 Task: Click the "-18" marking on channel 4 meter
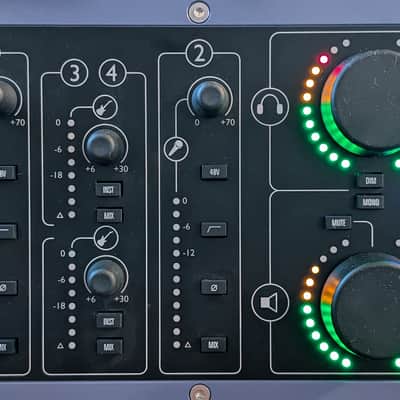tap(59, 306)
